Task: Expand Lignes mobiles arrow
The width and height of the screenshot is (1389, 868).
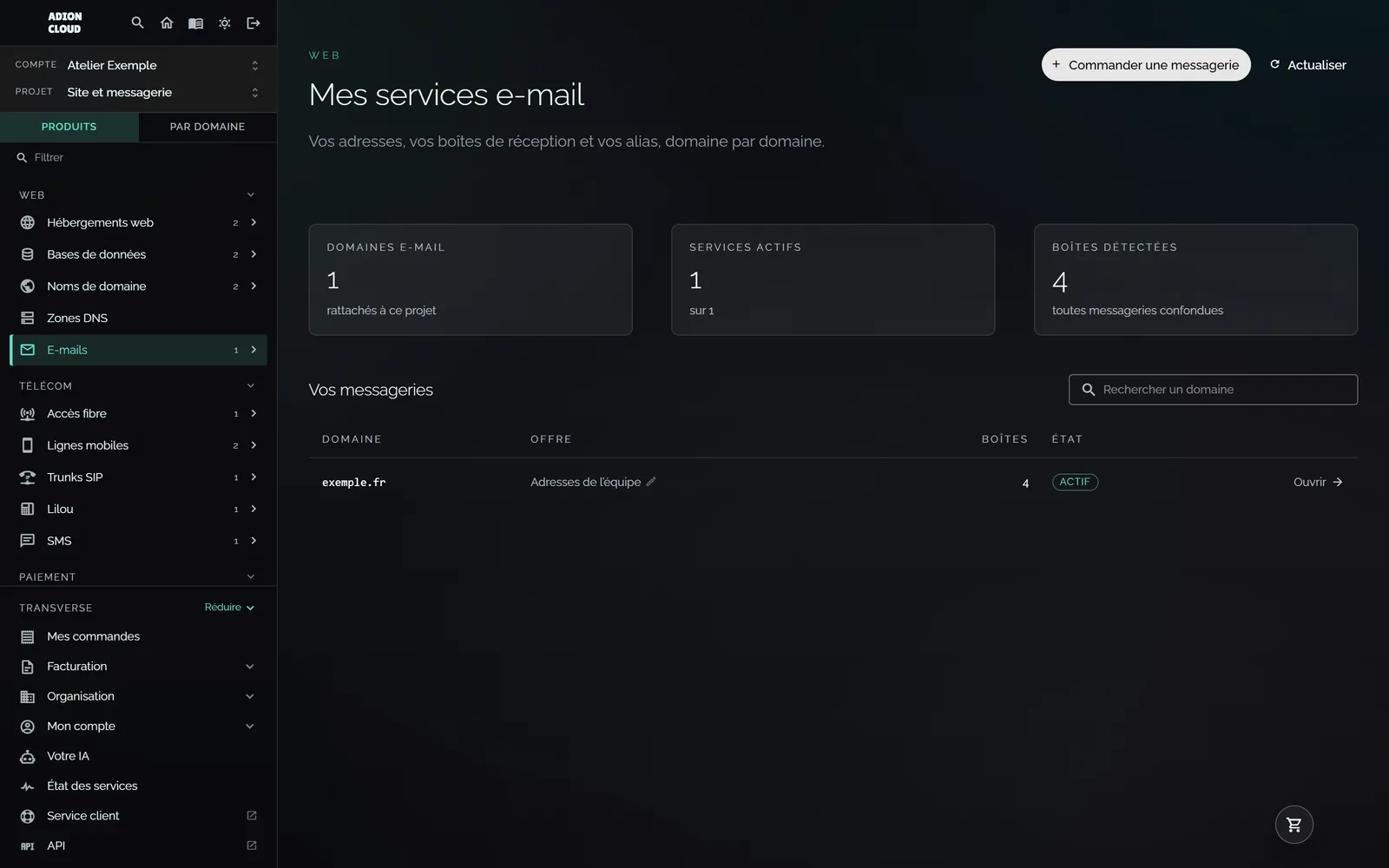Action: click(x=253, y=445)
